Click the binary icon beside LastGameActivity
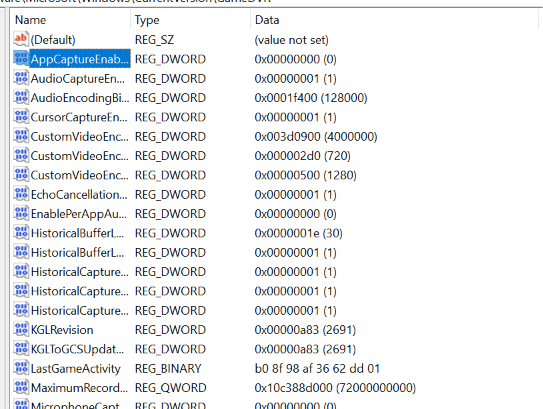 point(21,368)
